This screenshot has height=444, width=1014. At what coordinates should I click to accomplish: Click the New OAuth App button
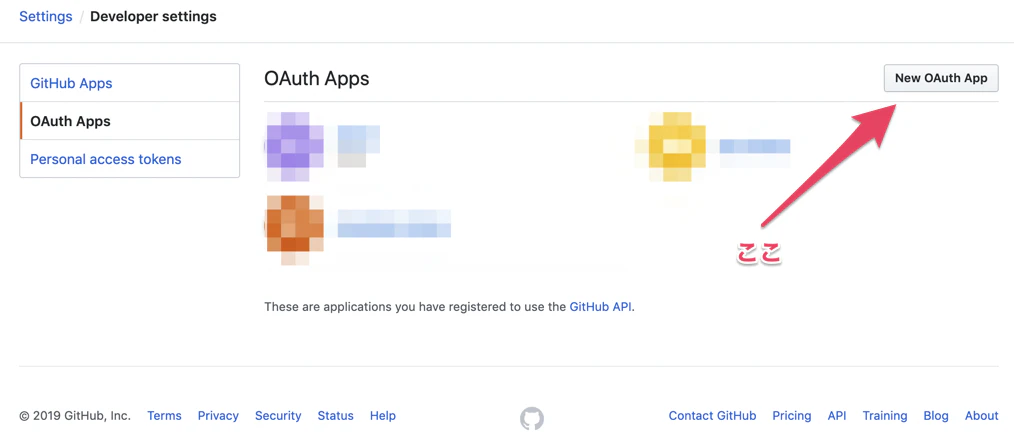941,78
